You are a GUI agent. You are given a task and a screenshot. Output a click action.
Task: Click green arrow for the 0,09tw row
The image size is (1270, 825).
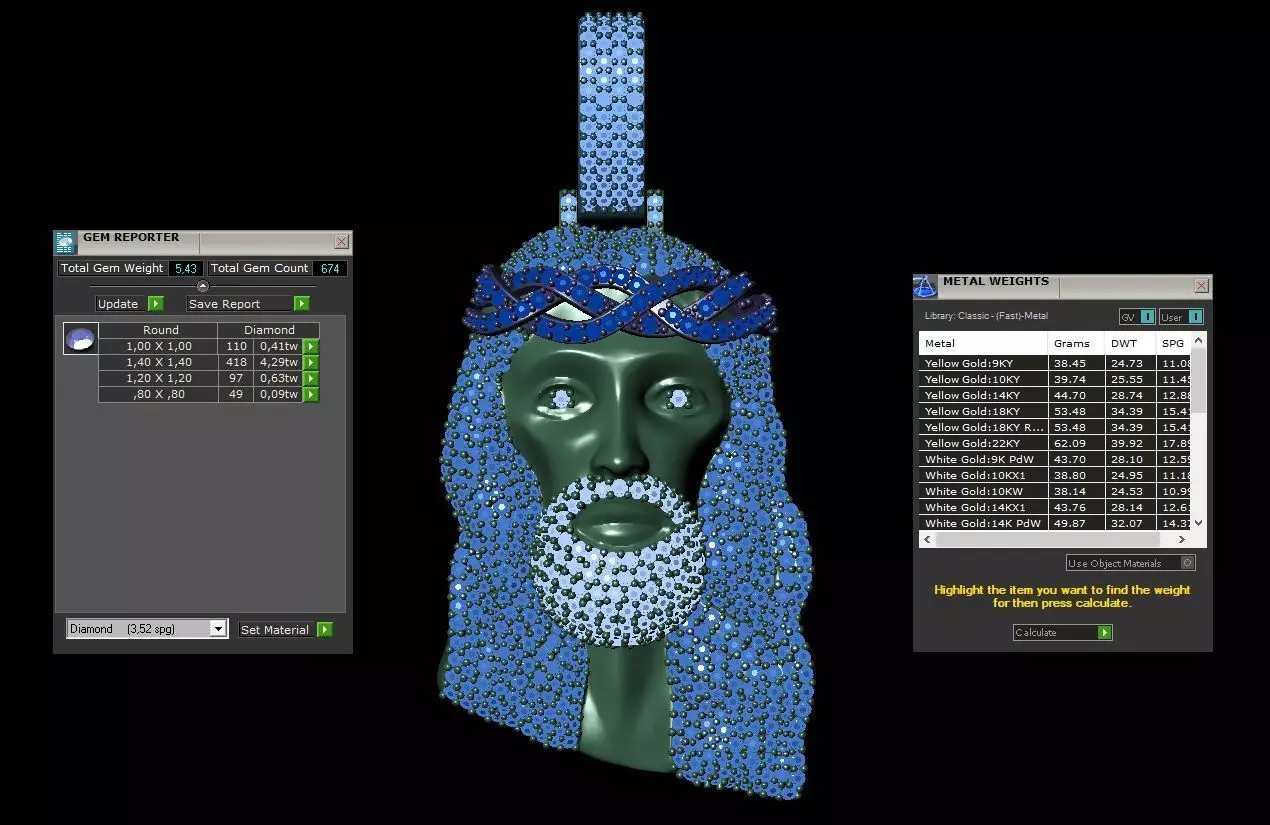[x=311, y=394]
